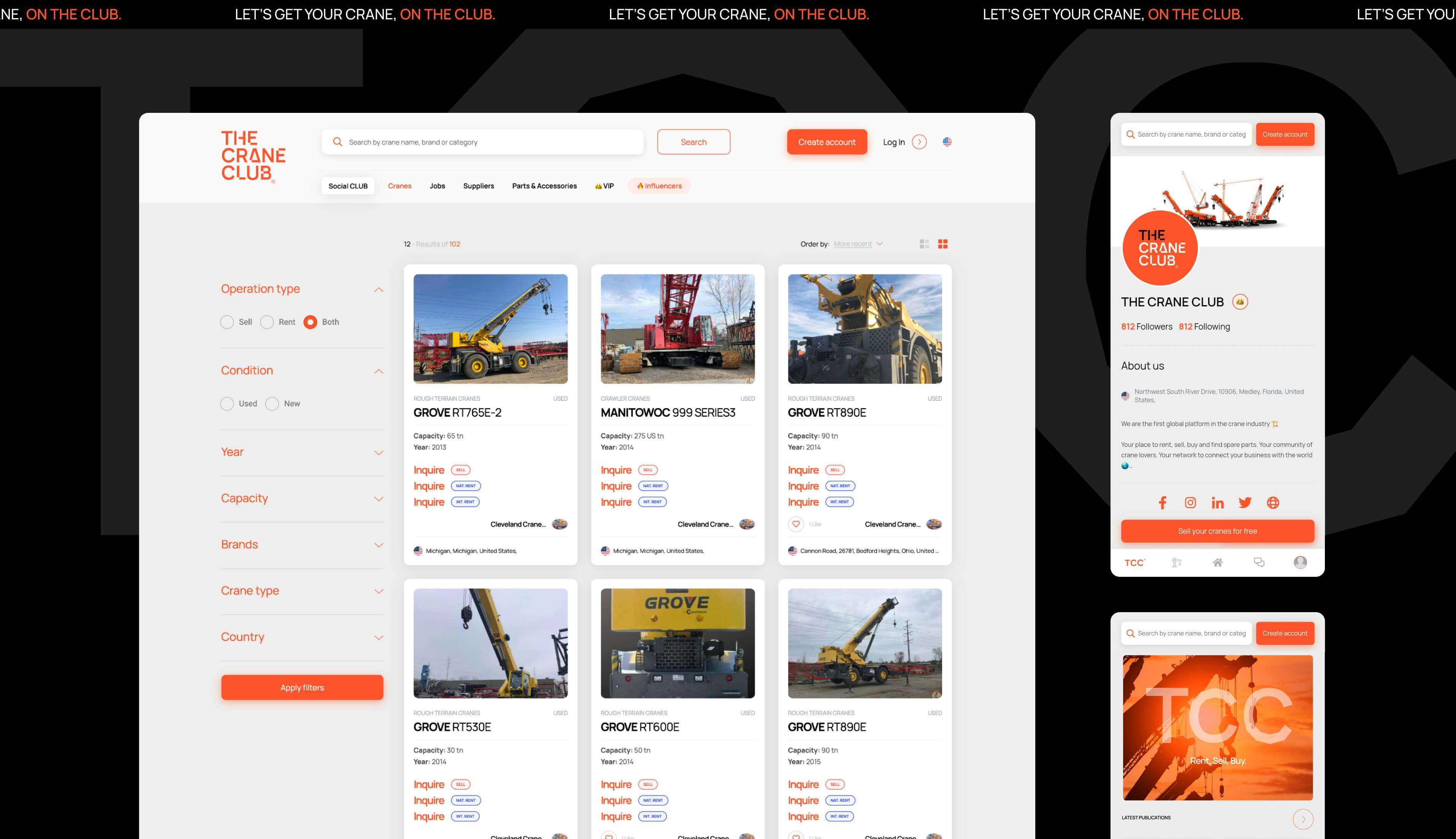The height and width of the screenshot is (839, 1456).
Task: Select the Sell operation type radio
Action: (x=227, y=322)
